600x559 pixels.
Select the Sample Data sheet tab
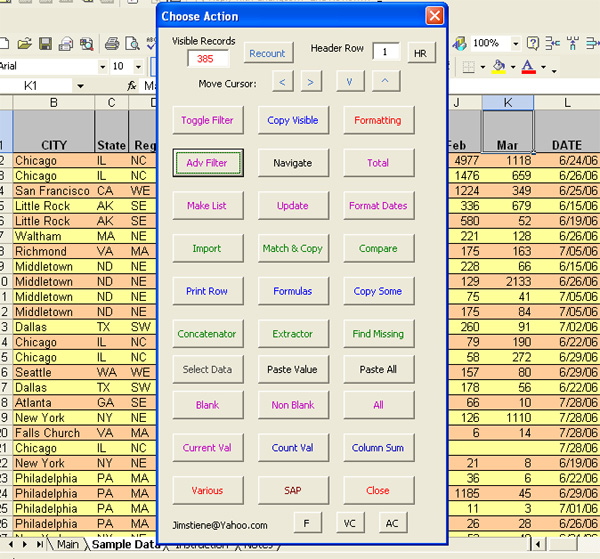point(122,545)
